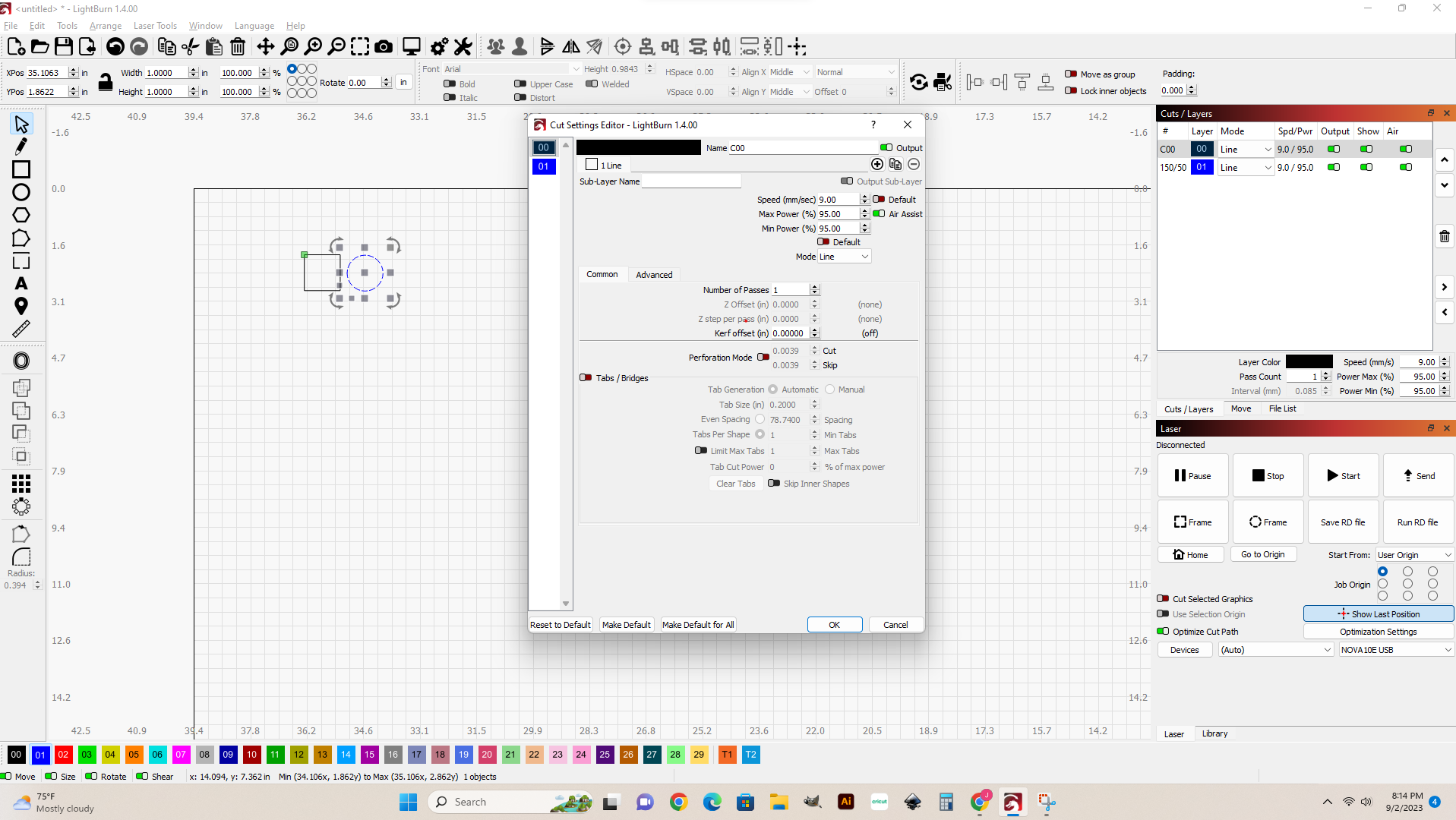Open the NOVA10E USB device dropdown
The height and width of the screenshot is (820, 1456).
[x=1394, y=649]
